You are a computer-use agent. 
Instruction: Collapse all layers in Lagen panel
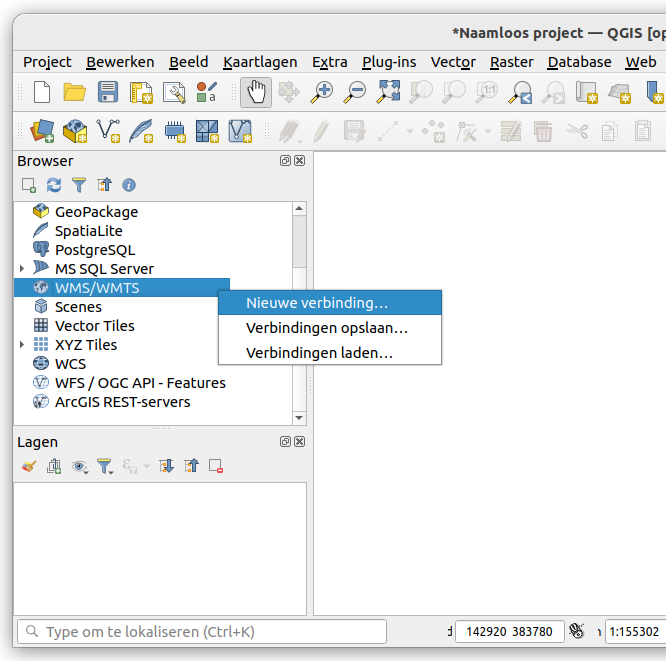click(x=191, y=466)
